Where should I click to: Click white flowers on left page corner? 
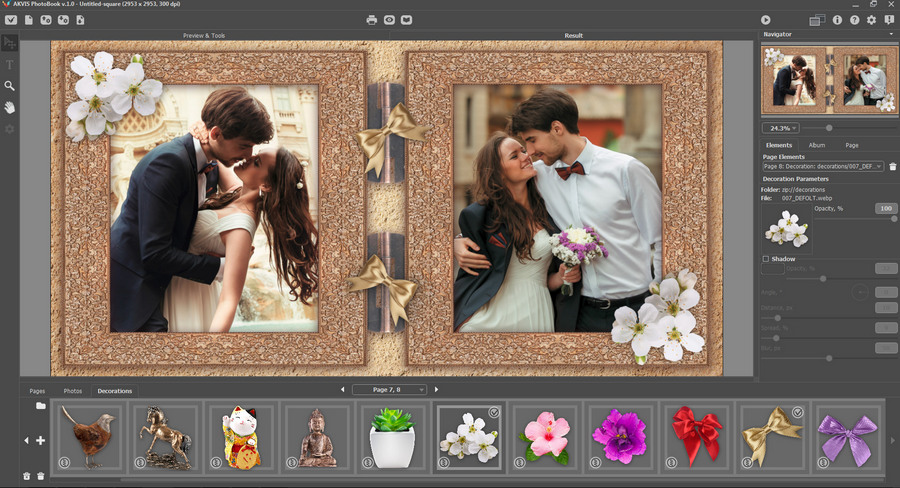click(112, 95)
